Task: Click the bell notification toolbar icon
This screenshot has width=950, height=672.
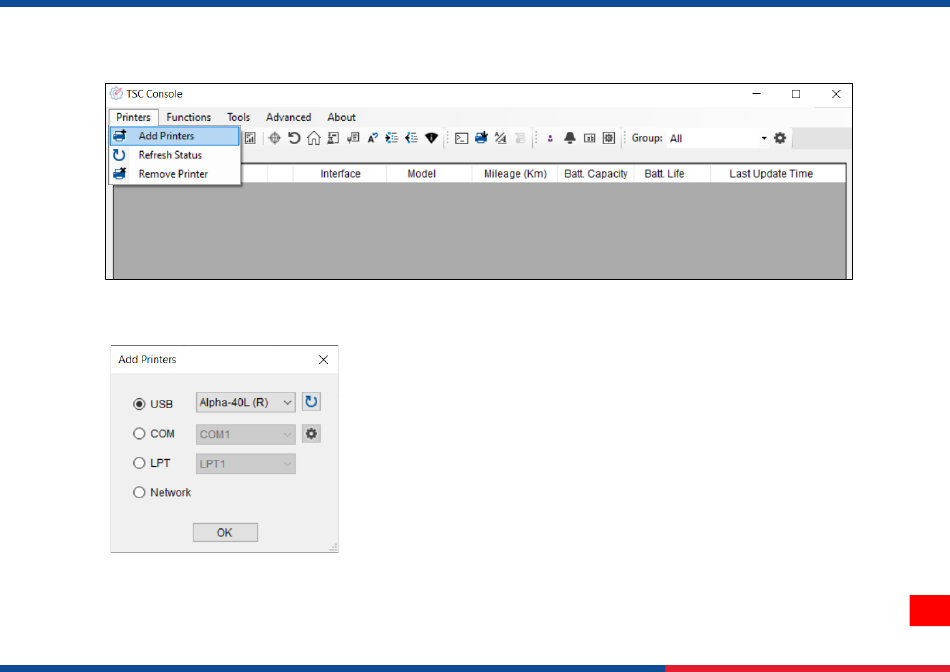Action: tap(570, 138)
